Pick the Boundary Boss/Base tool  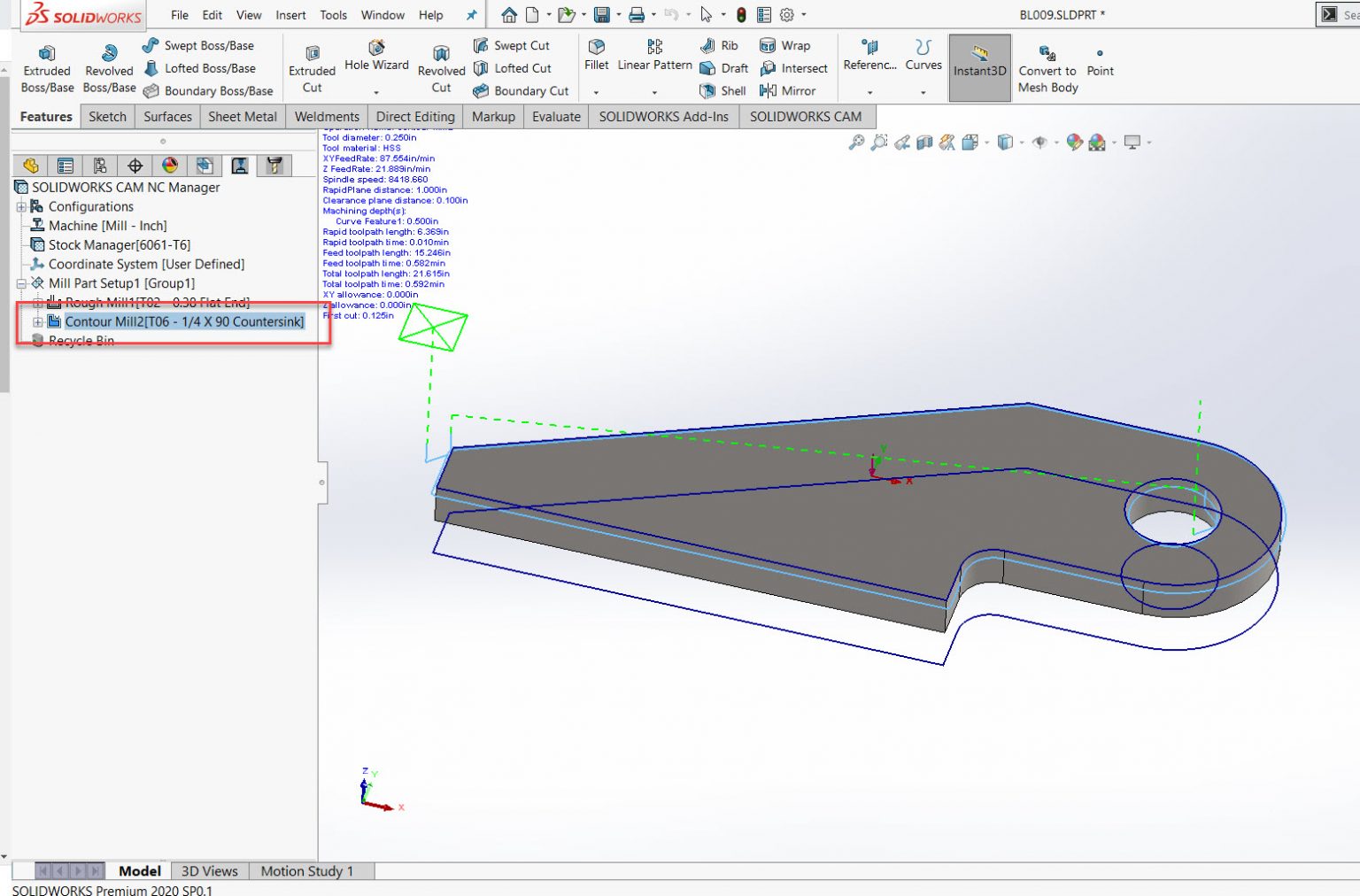208,90
